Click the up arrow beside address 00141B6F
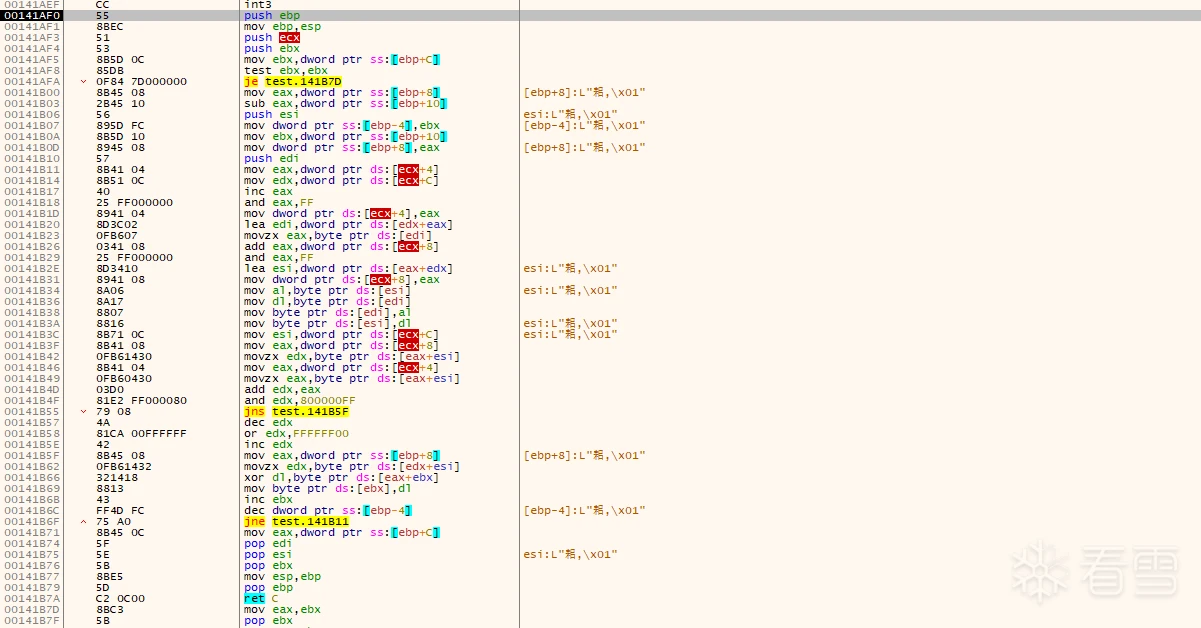This screenshot has height=628, width=1201. pyautogui.click(x=84, y=522)
